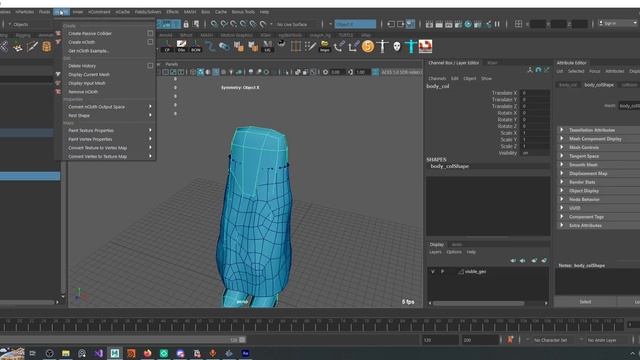Expand the Tessellation Attributes section
The width and height of the screenshot is (640, 360).
click(562, 130)
